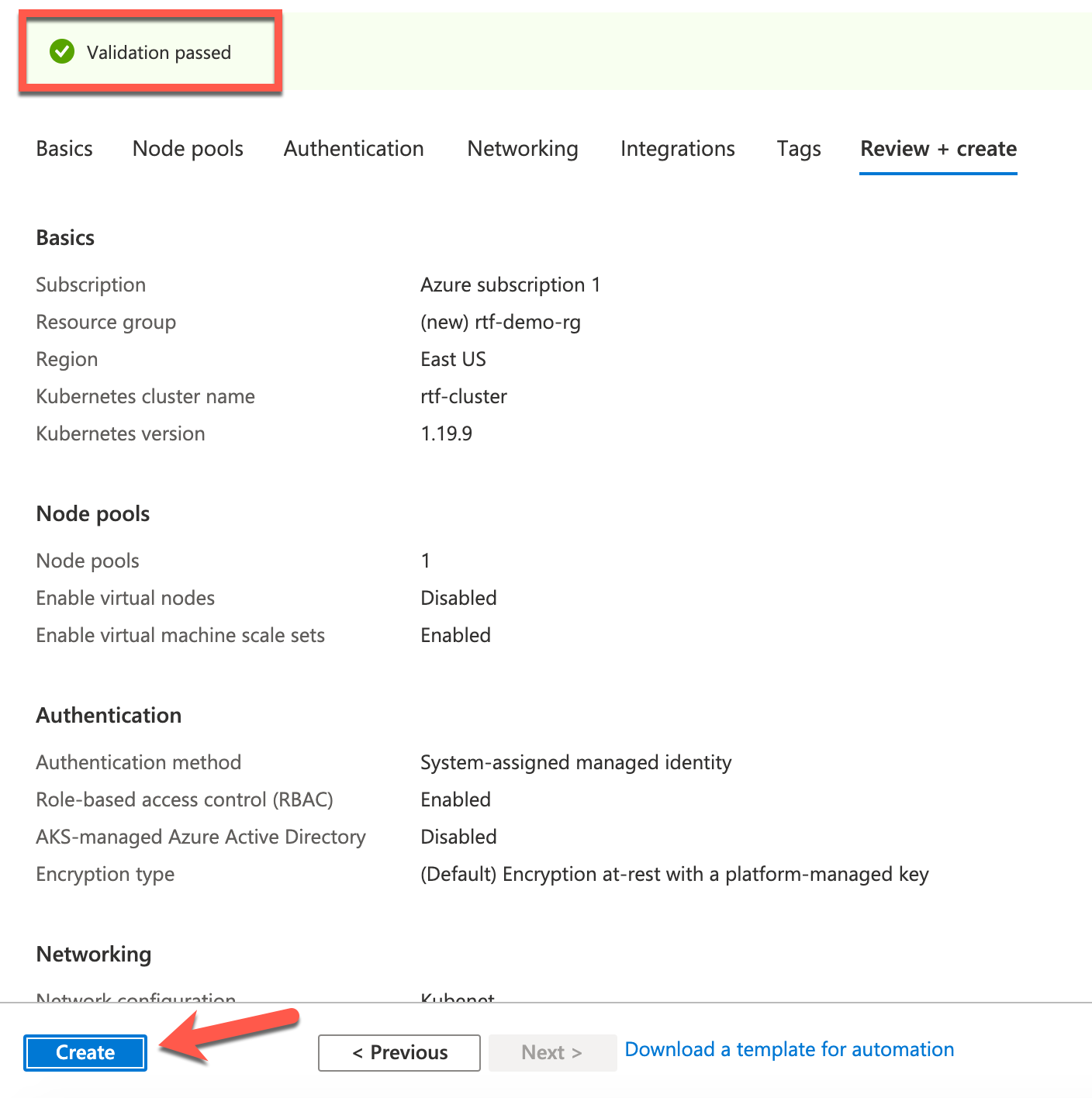Click the Networking section heading
The height and width of the screenshot is (1098, 1092).
pyautogui.click(x=94, y=955)
